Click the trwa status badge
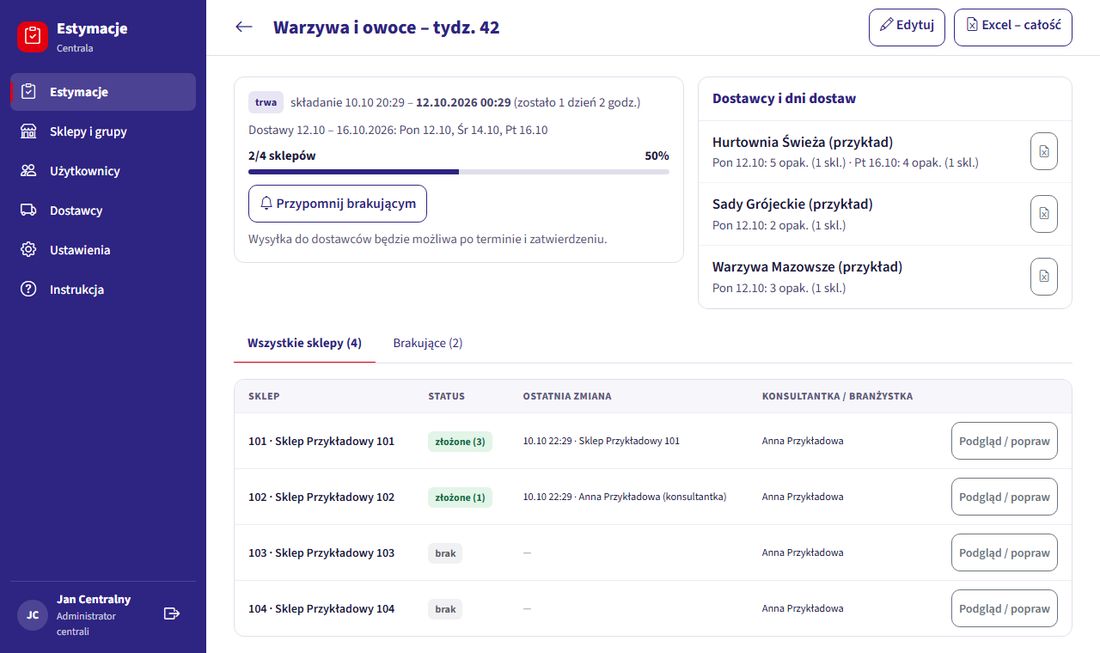Image resolution: width=1100 pixels, height=653 pixels. (266, 102)
